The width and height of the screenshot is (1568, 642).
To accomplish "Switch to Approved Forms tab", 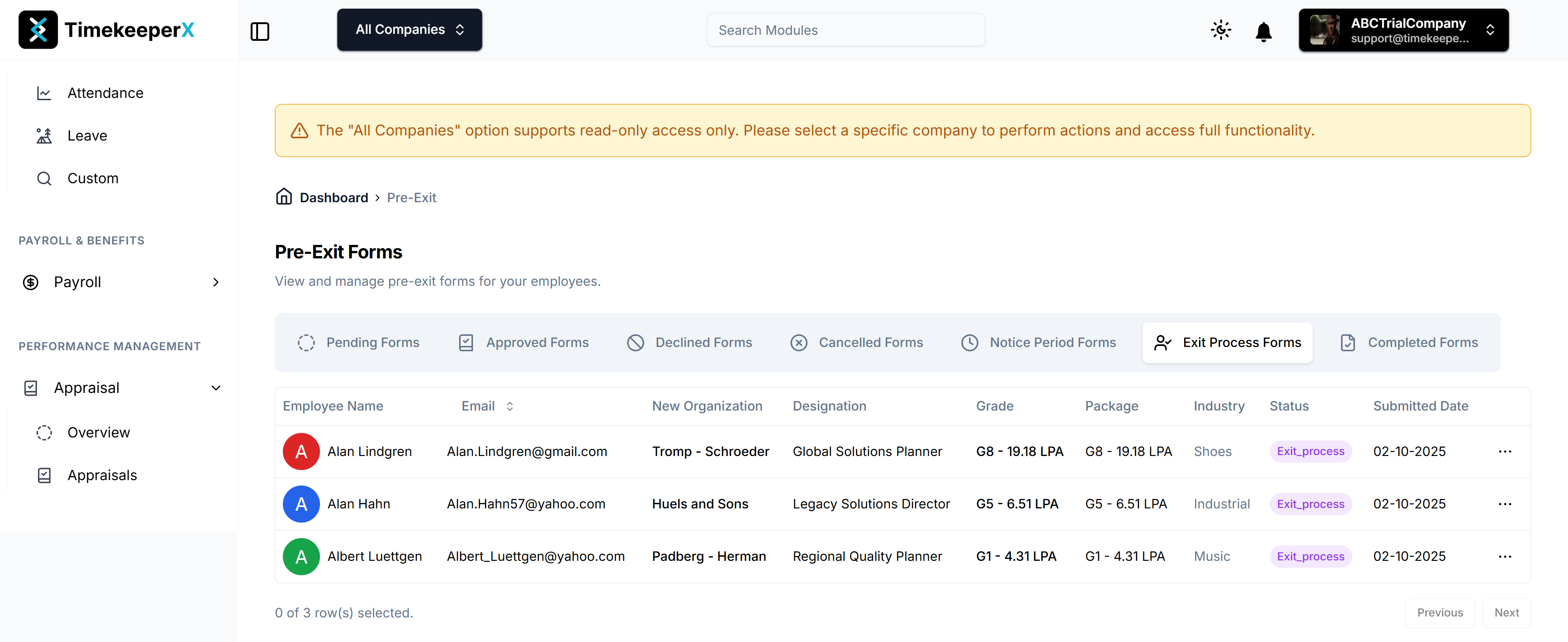I will pos(524,343).
